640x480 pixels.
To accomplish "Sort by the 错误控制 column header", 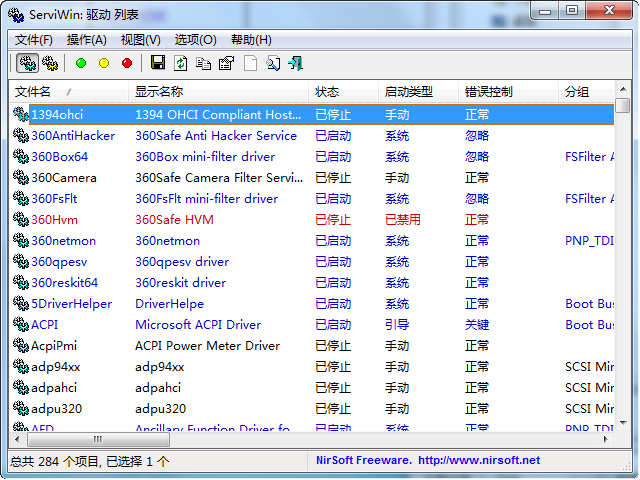I will [508, 92].
